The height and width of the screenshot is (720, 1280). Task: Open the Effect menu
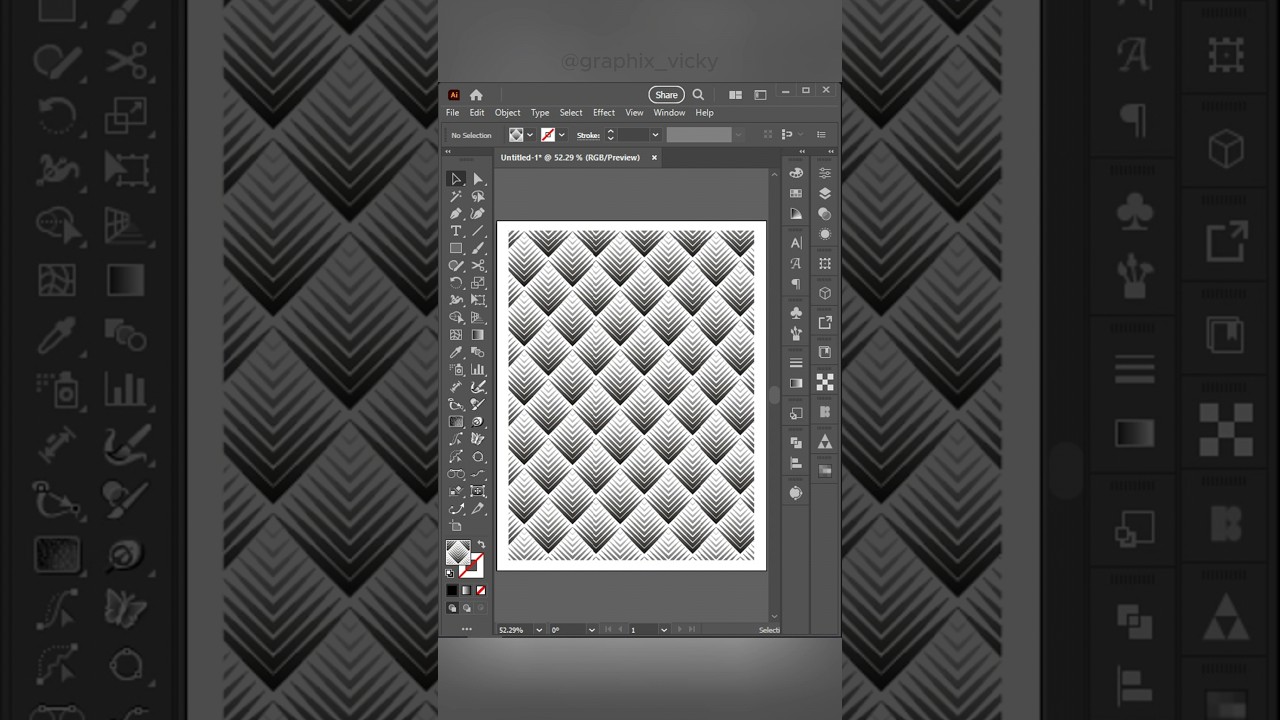[x=604, y=113]
